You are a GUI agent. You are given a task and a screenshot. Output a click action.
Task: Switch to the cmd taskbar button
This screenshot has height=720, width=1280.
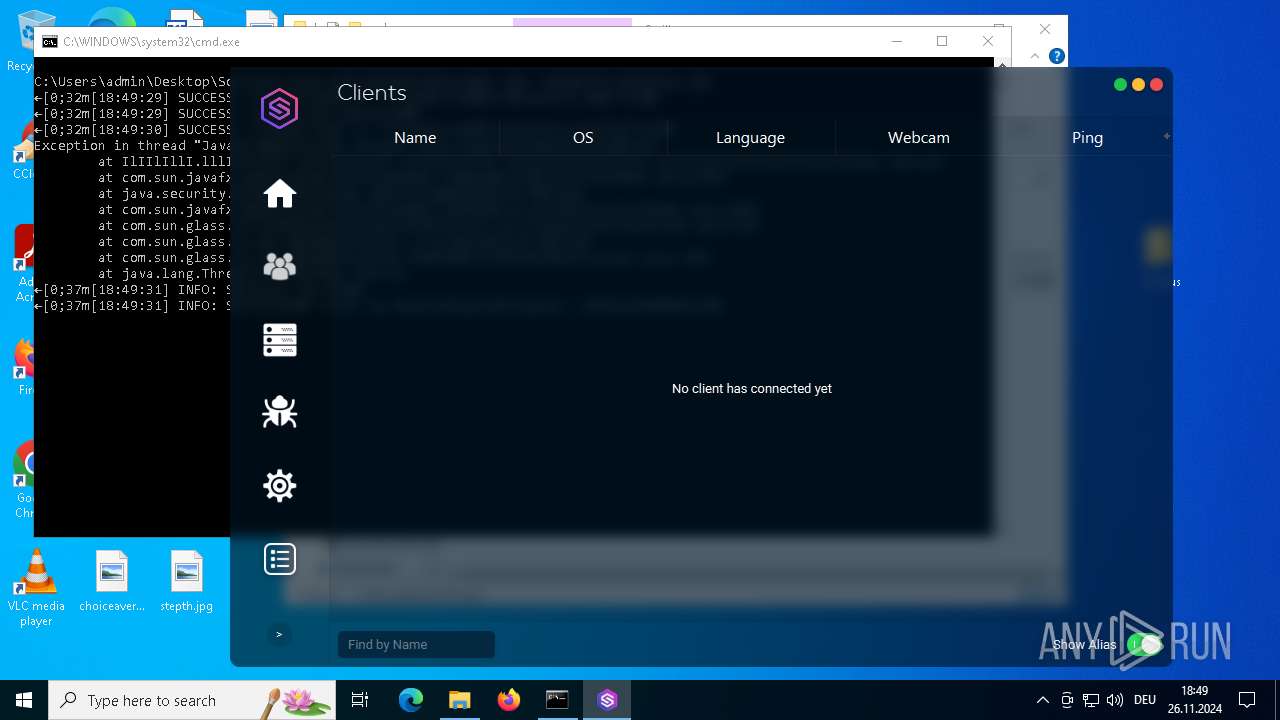click(557, 700)
